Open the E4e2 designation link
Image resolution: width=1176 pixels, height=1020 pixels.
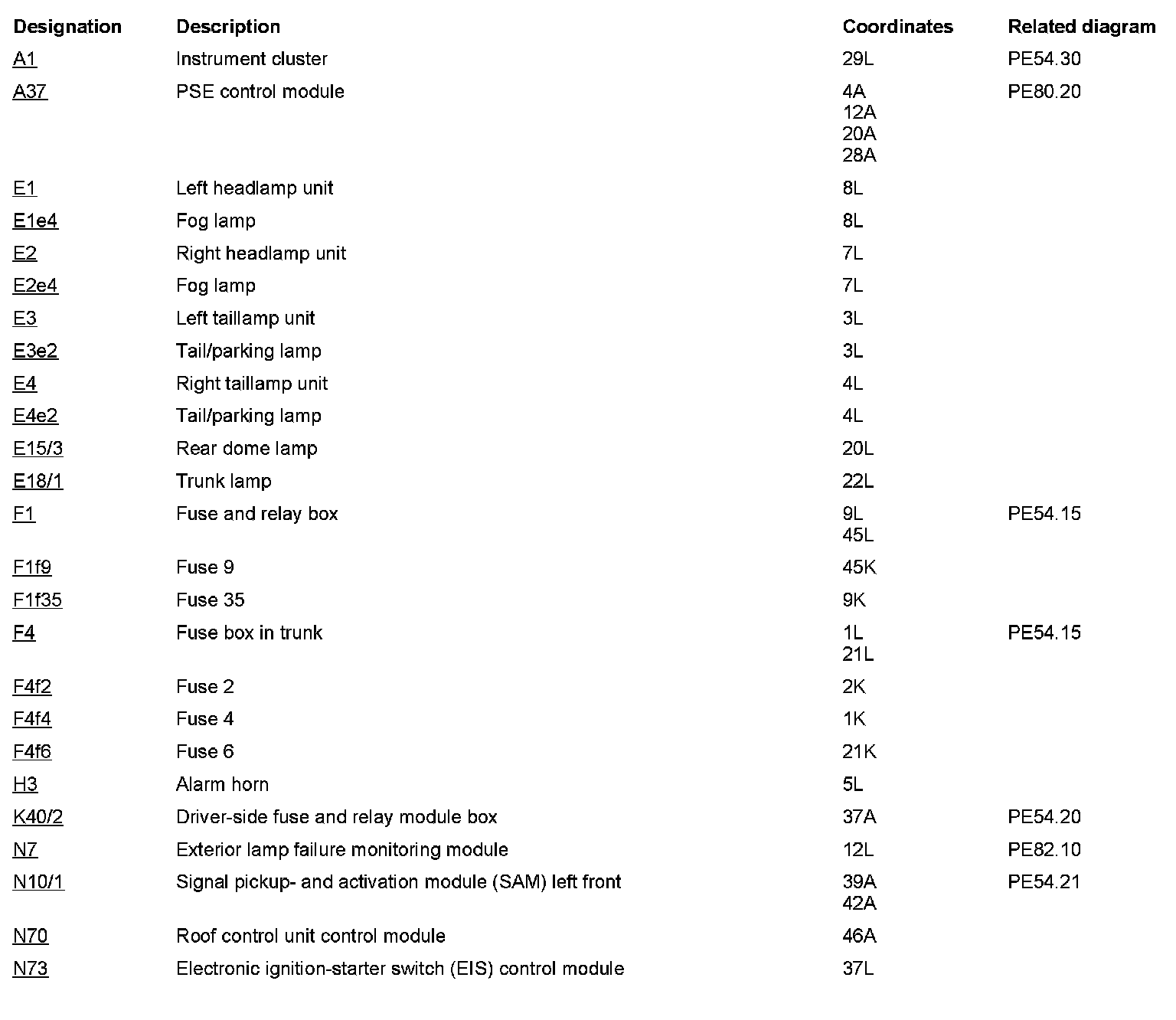pyautogui.click(x=35, y=416)
